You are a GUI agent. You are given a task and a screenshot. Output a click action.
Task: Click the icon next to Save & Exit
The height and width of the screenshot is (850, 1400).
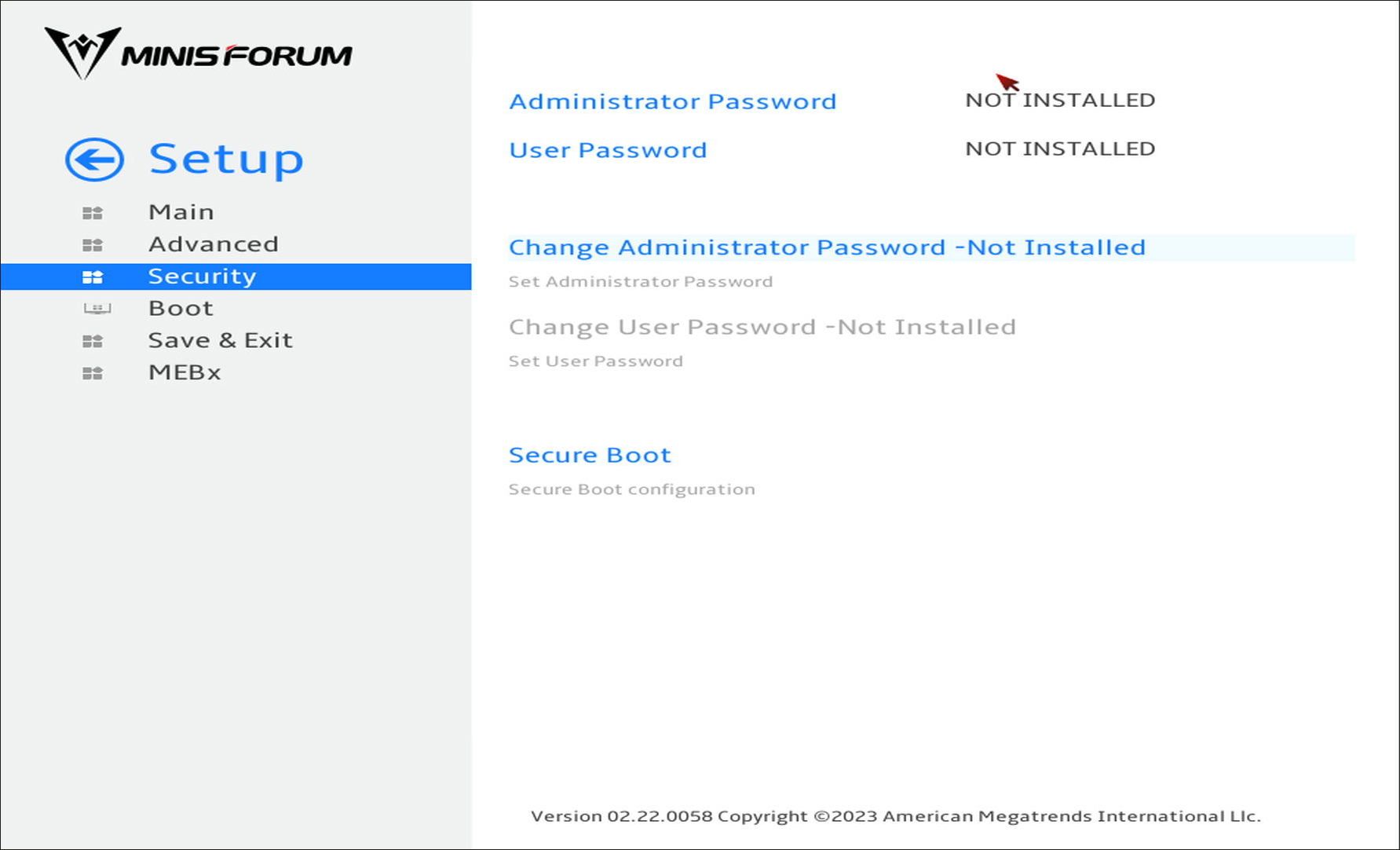pos(93,341)
